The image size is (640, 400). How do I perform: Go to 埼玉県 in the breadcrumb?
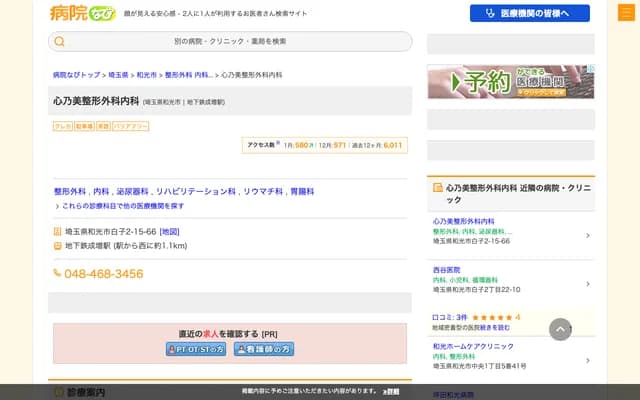[x=119, y=75]
